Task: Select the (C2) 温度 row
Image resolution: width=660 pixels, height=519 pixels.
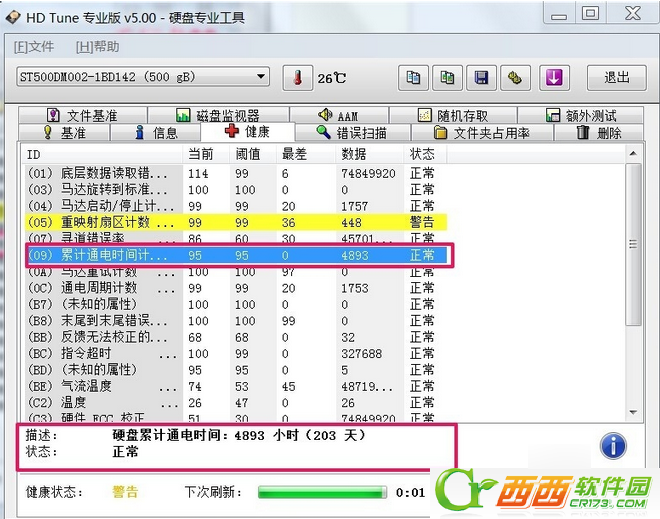Action: point(236,403)
